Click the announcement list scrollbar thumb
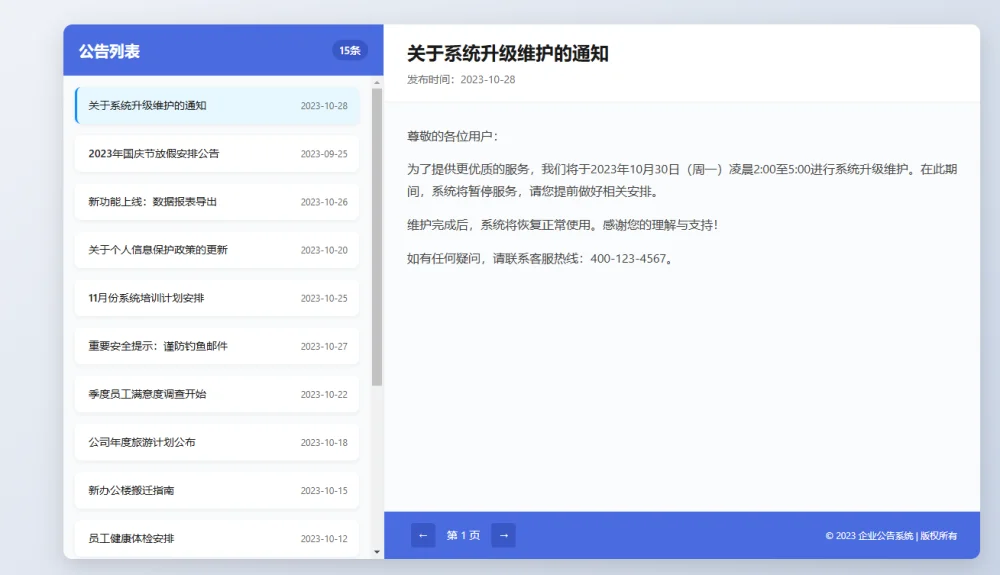 pyautogui.click(x=377, y=237)
